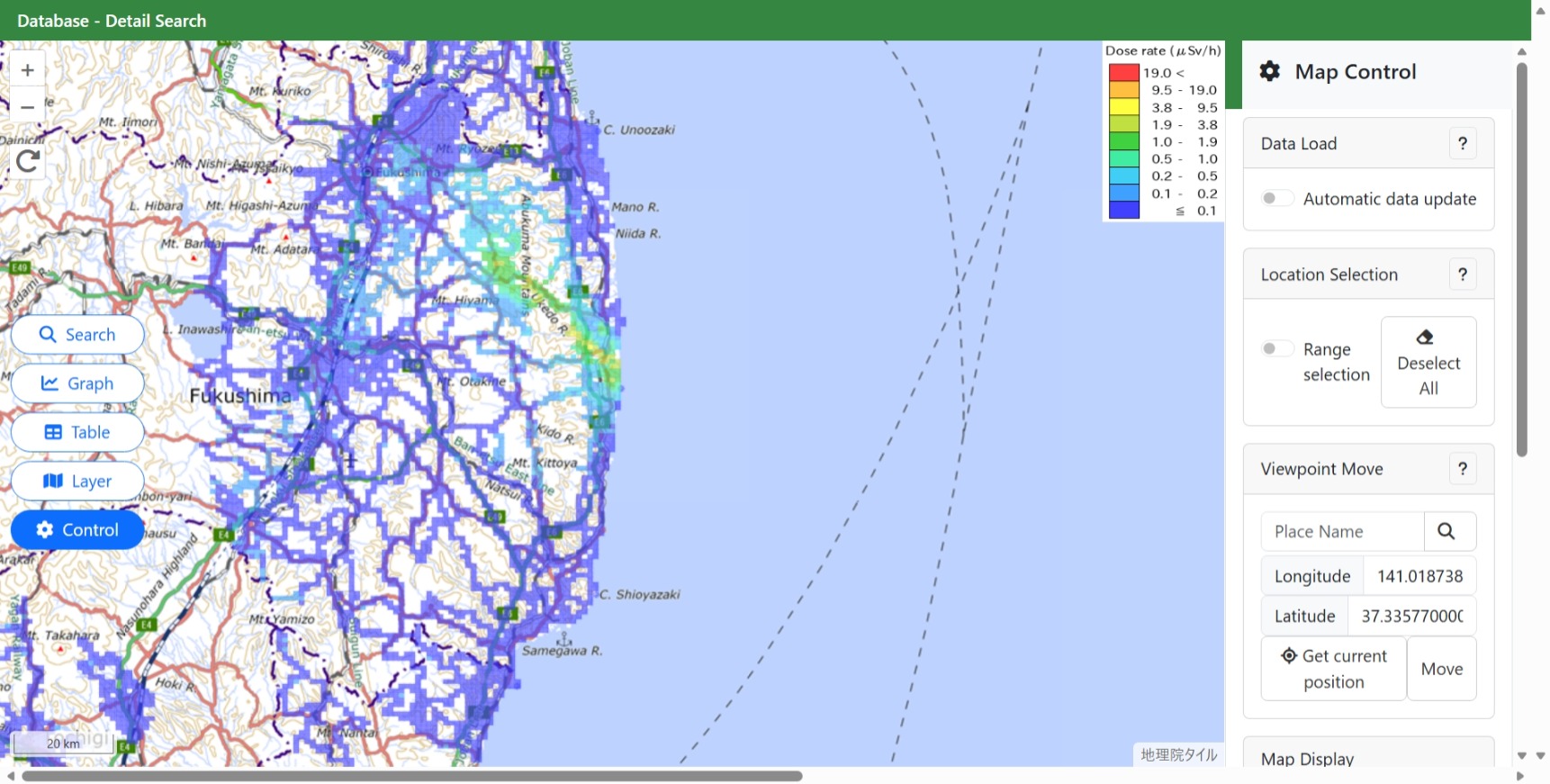Open the Layer panel button

tap(77, 481)
